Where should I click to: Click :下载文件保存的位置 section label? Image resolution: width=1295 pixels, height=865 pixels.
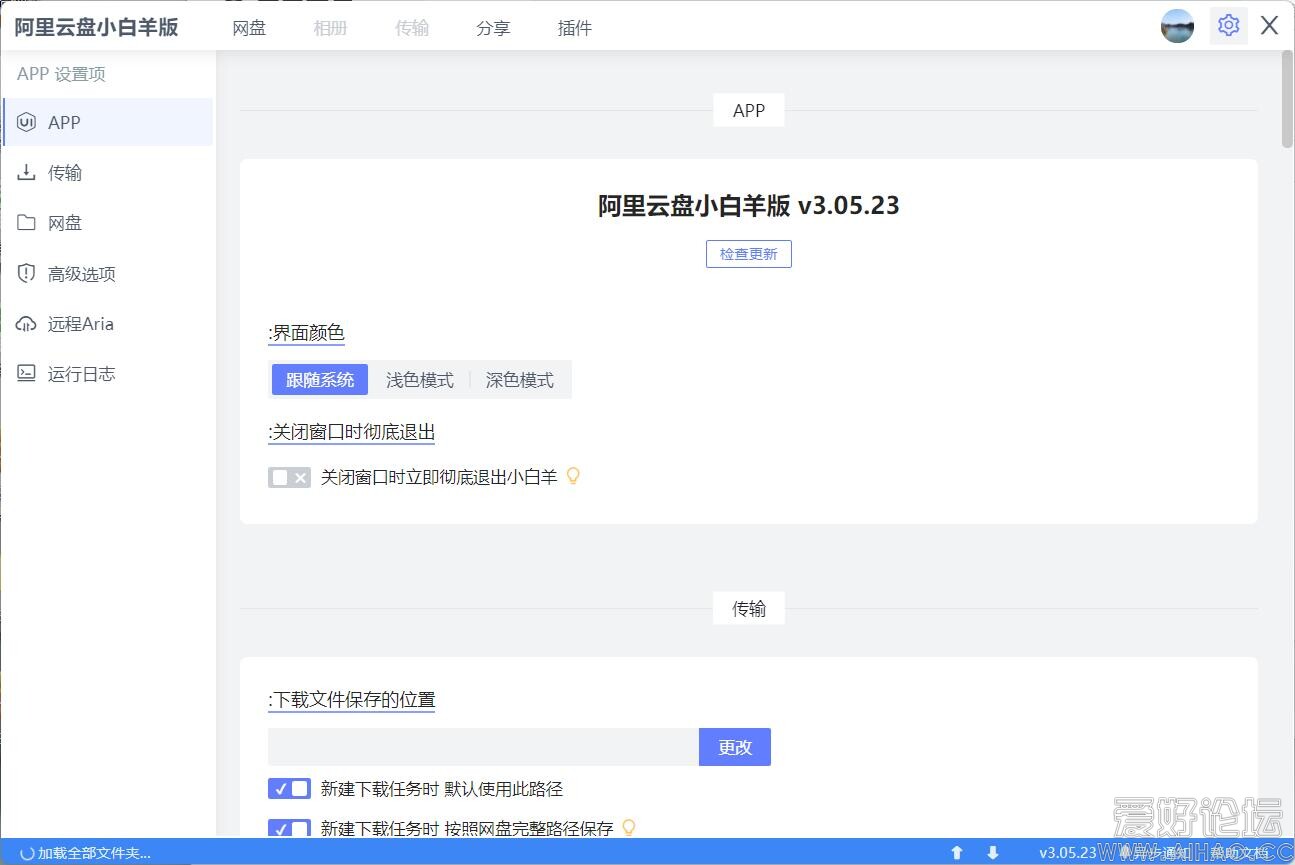(x=352, y=699)
